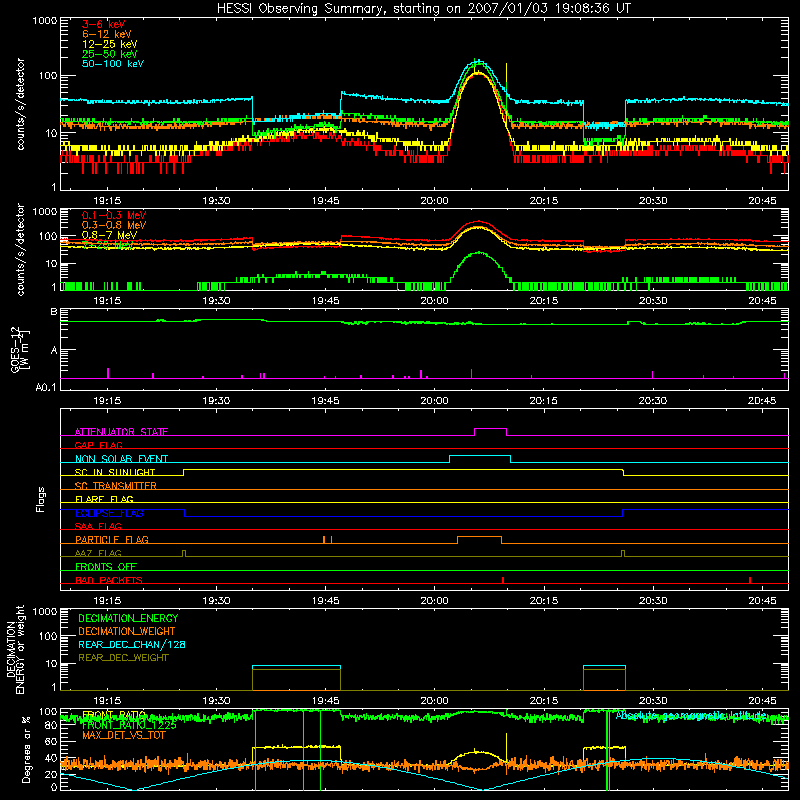The height and width of the screenshot is (800, 800).
Task: Select the ATTENUATOR_STATE flag label
Action: pos(121,432)
